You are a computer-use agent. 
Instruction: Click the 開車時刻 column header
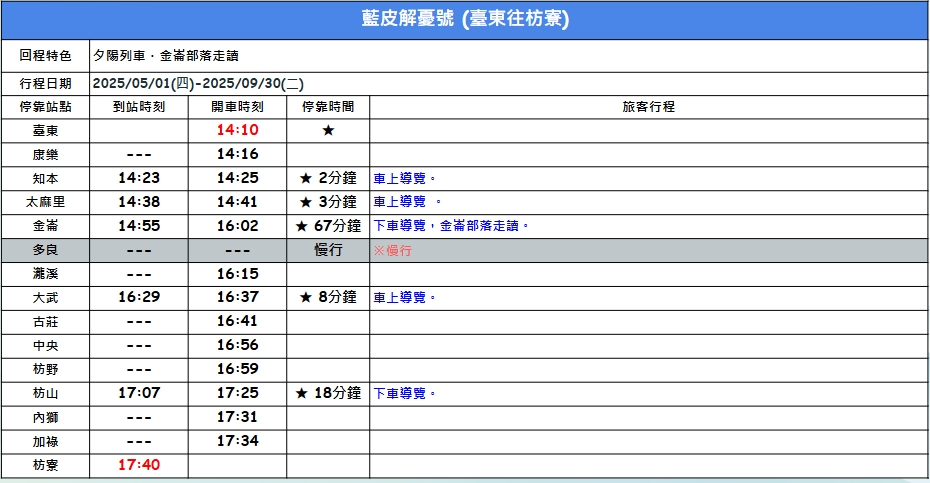pyautogui.click(x=237, y=107)
